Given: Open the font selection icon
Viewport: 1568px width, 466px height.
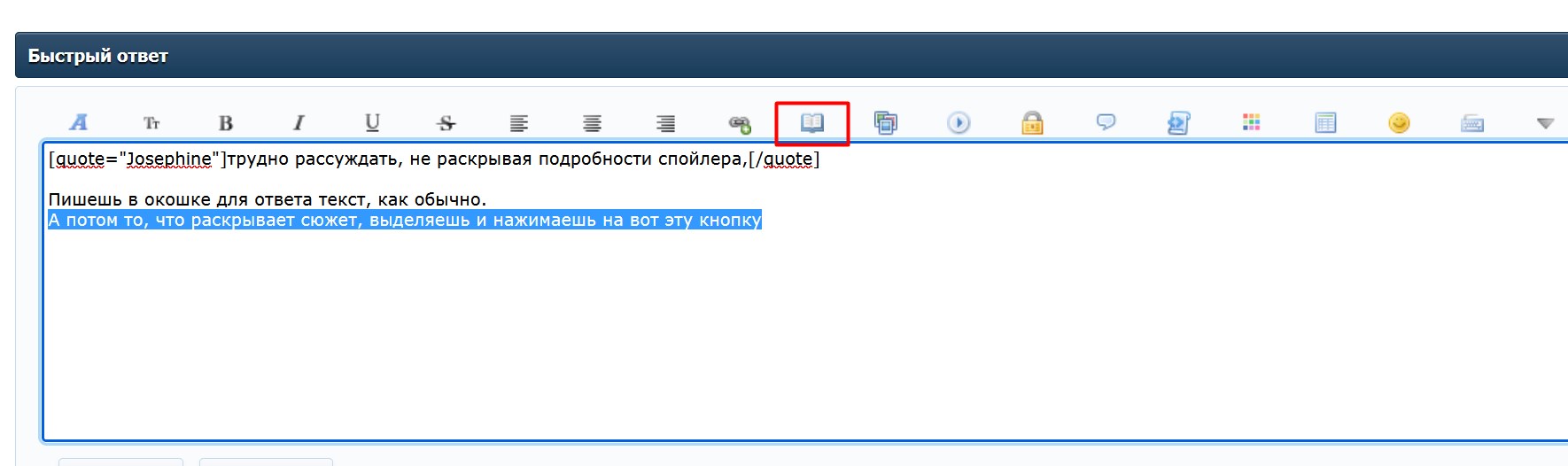Looking at the screenshot, I should pyautogui.click(x=79, y=122).
